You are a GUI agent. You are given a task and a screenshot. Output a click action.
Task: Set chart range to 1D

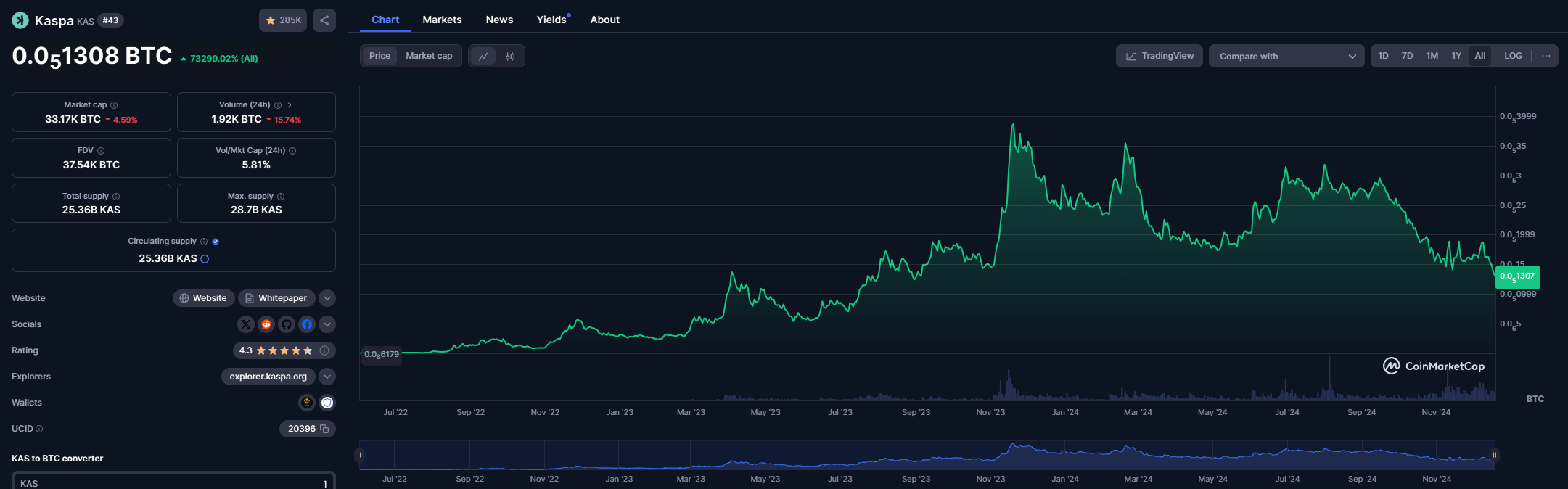[1383, 56]
